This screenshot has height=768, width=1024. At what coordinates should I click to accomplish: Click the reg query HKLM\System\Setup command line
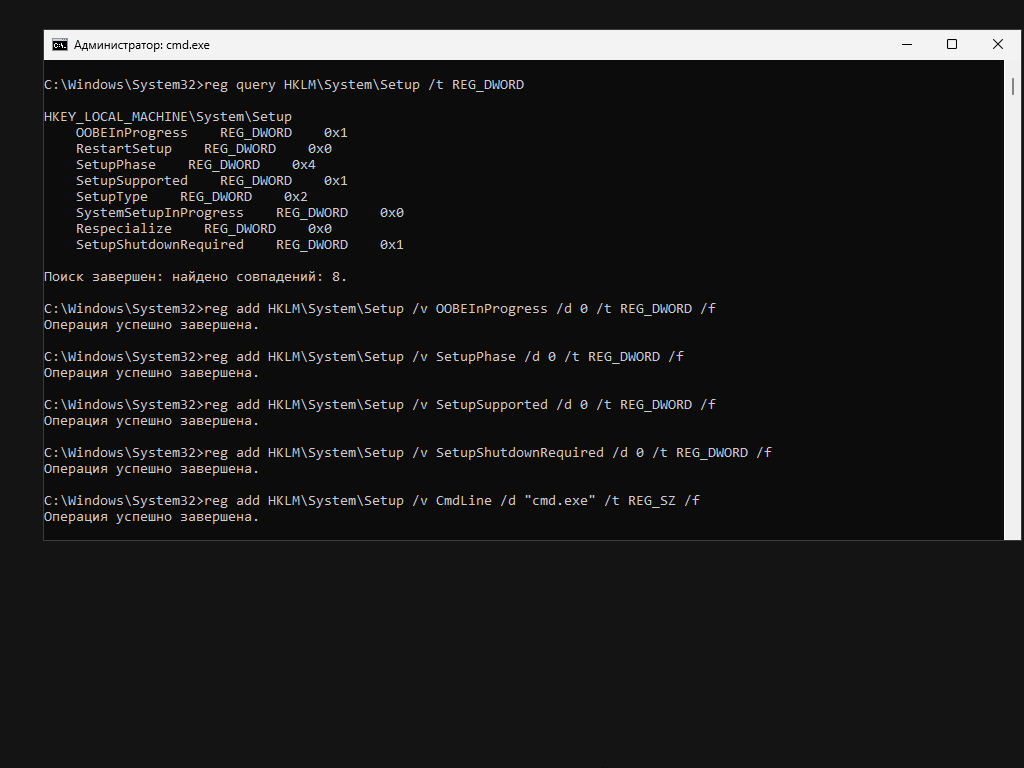283,84
